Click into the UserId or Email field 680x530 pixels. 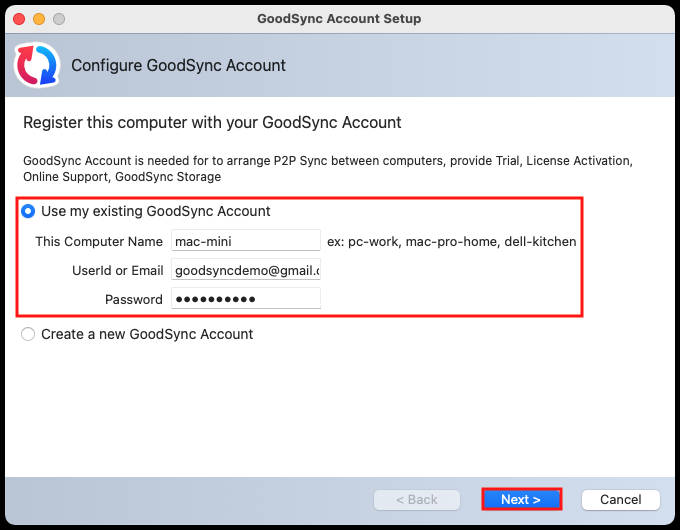245,270
